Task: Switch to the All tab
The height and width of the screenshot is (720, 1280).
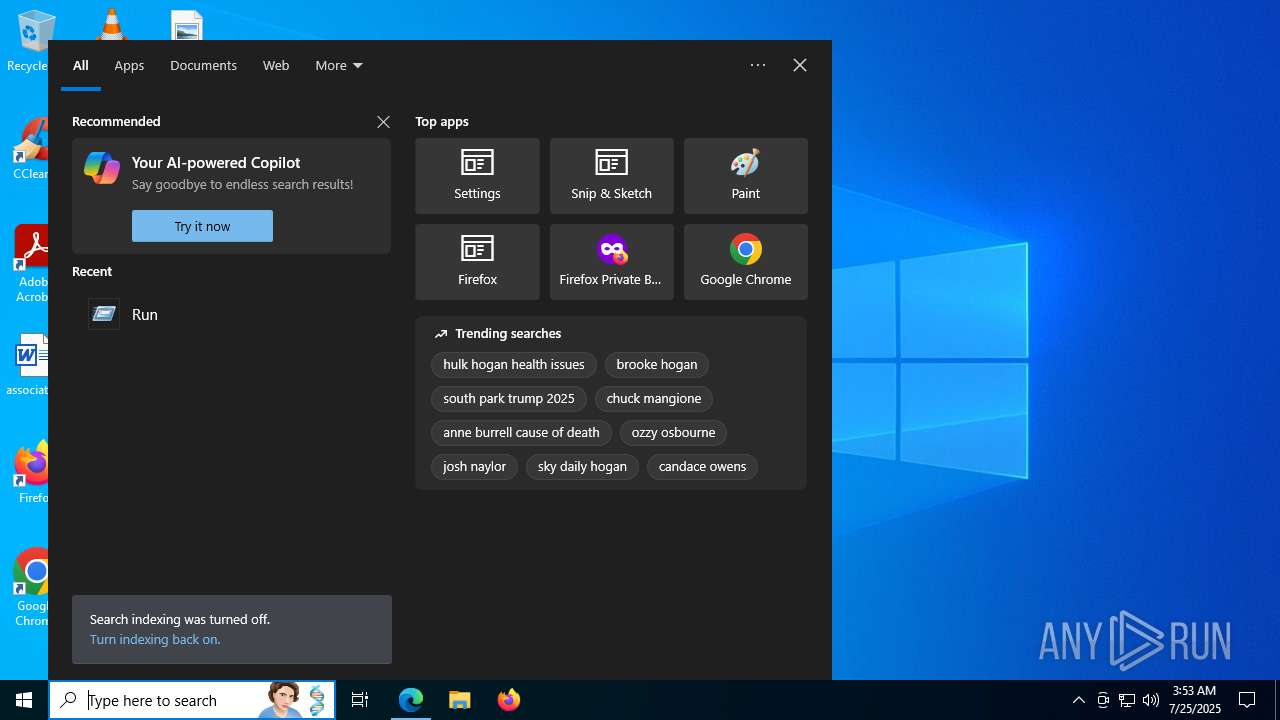Action: pyautogui.click(x=81, y=65)
